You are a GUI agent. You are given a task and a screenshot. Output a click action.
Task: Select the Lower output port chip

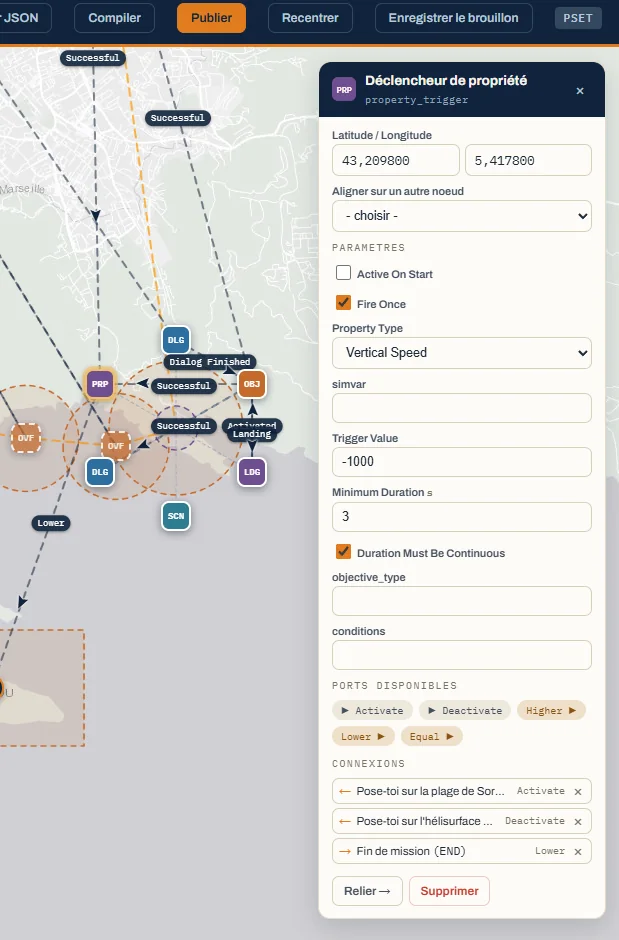click(363, 736)
